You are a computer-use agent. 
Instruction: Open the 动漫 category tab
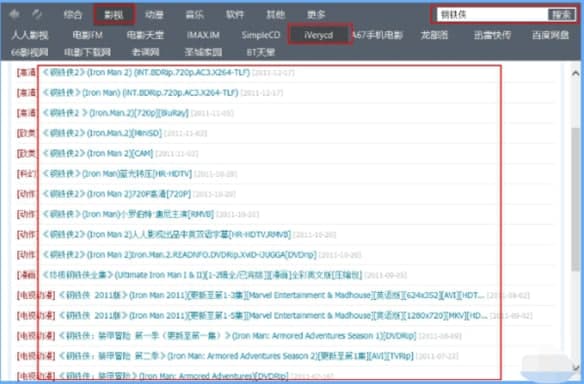tap(154, 15)
